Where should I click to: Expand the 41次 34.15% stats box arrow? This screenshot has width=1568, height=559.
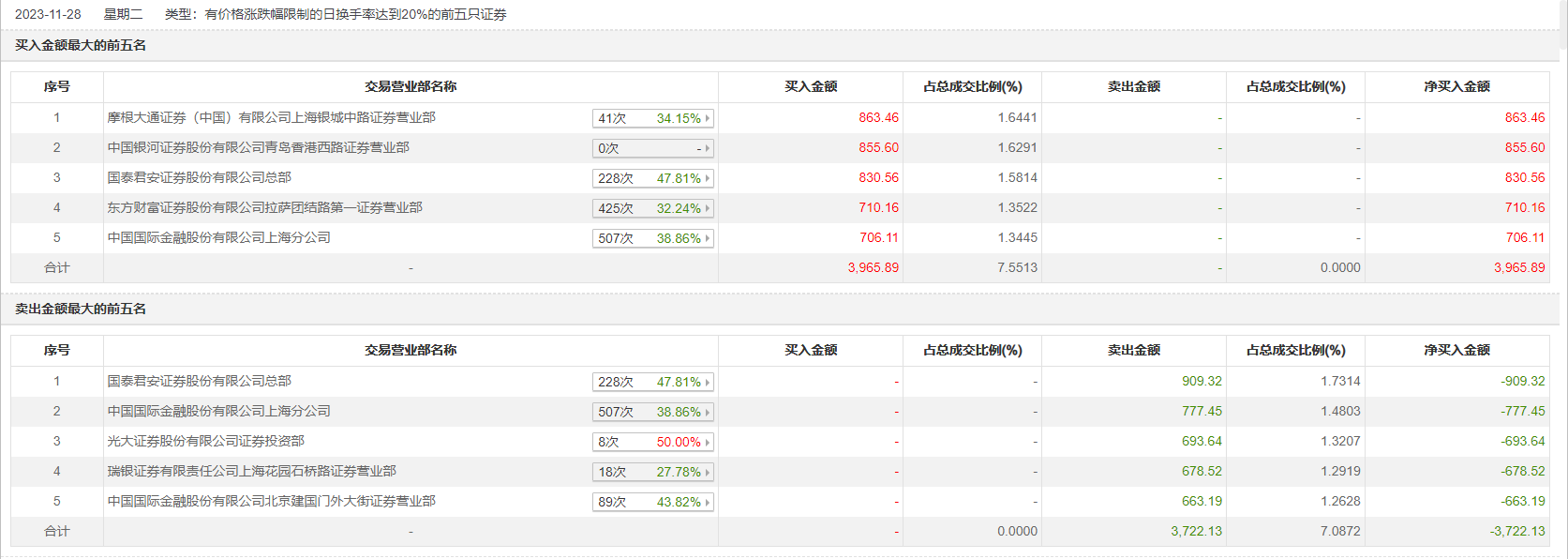(x=708, y=118)
